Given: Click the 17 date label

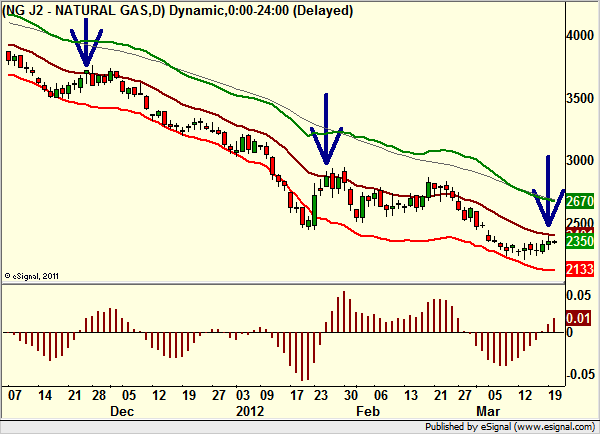Looking at the screenshot, I should tap(297, 395).
